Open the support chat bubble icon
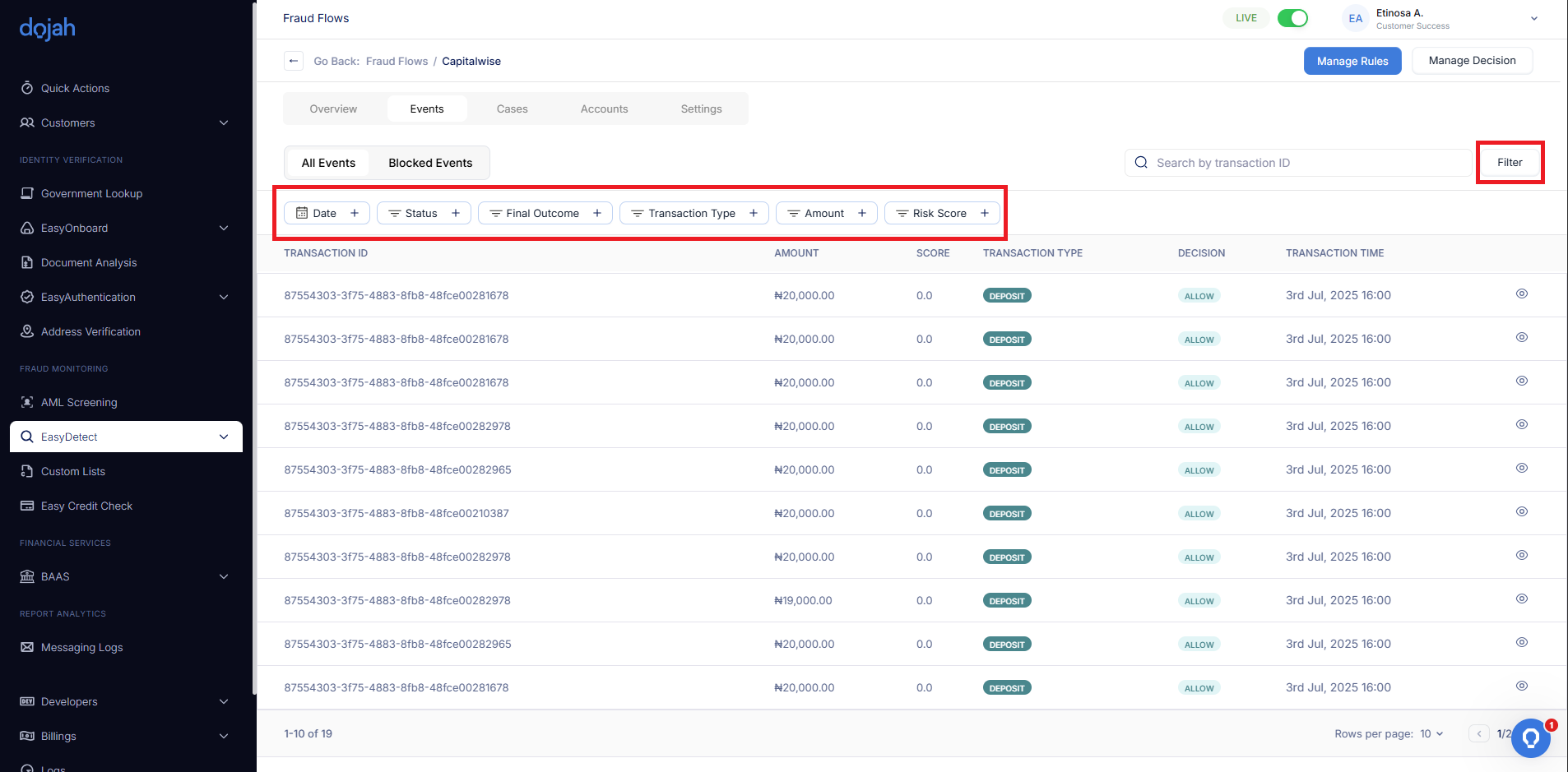The image size is (1568, 772). 1530,737
